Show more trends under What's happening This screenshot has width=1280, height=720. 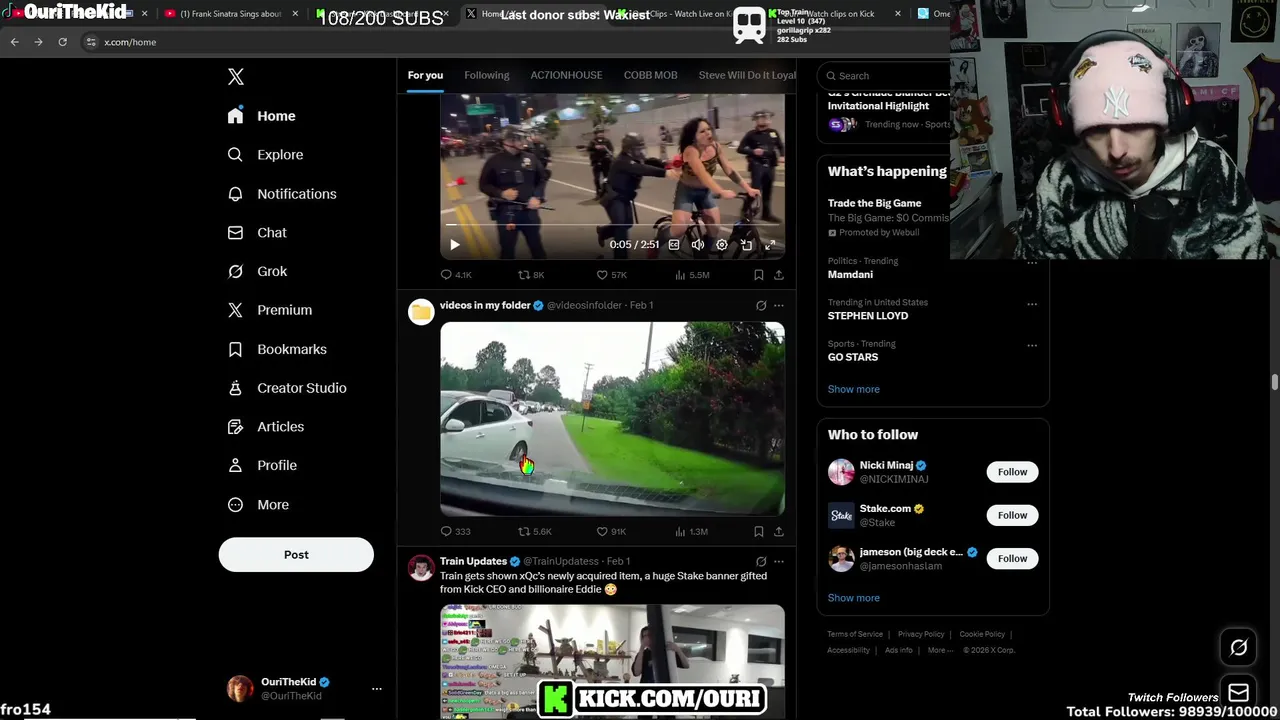(854, 389)
